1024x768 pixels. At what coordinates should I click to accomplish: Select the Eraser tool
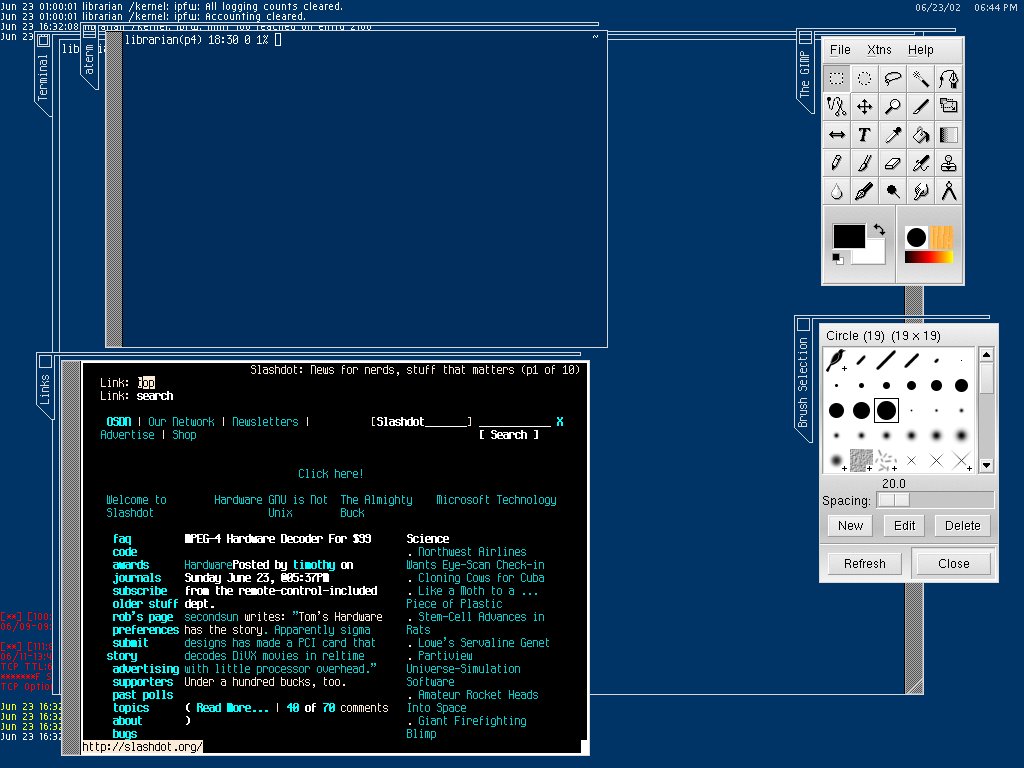893,163
